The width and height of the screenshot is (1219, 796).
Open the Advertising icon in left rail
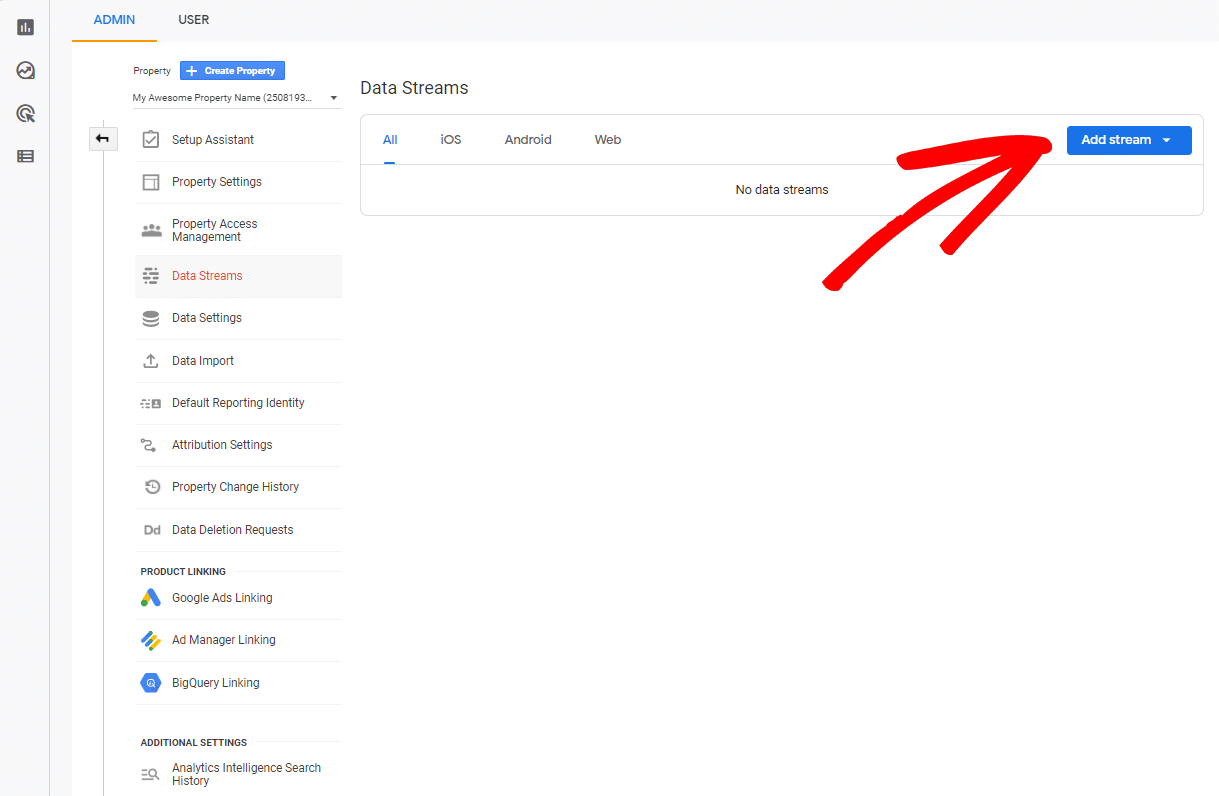(x=26, y=113)
